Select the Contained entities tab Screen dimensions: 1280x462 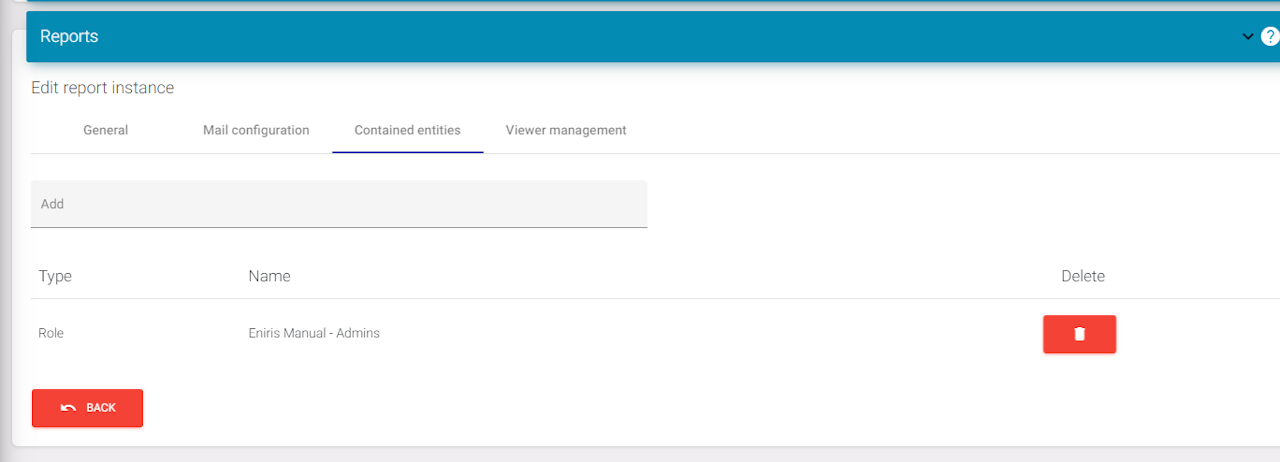pyautogui.click(x=407, y=130)
